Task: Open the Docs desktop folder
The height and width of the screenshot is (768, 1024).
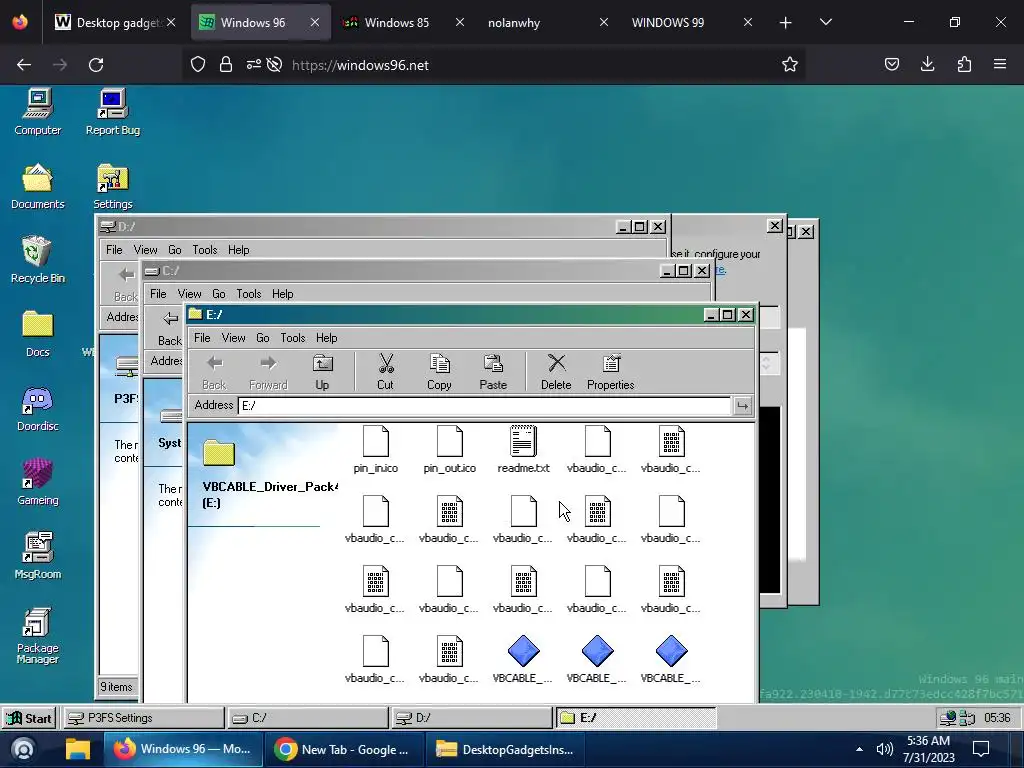Action: tap(38, 334)
